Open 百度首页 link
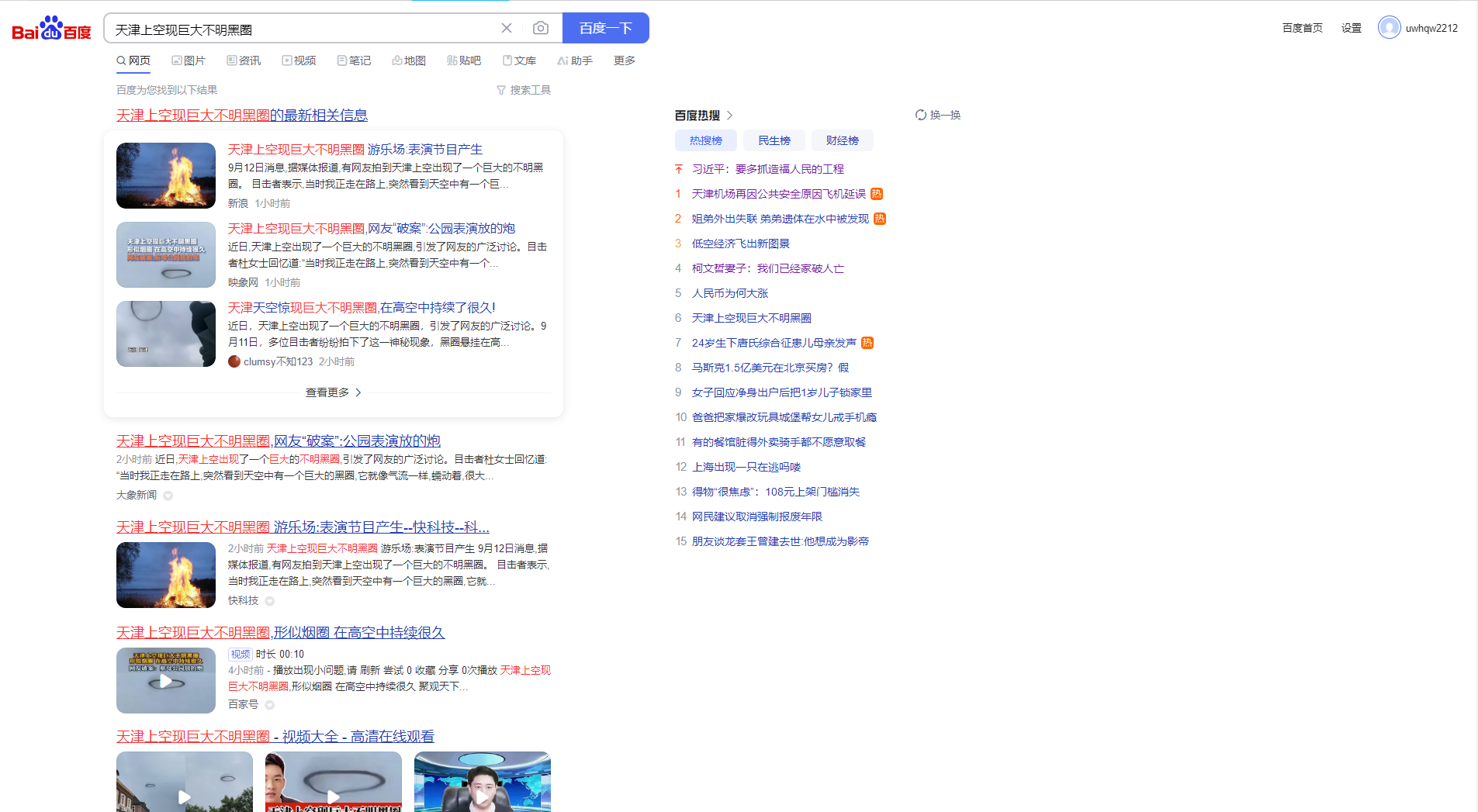This screenshot has height=812, width=1478. pos(1302,28)
